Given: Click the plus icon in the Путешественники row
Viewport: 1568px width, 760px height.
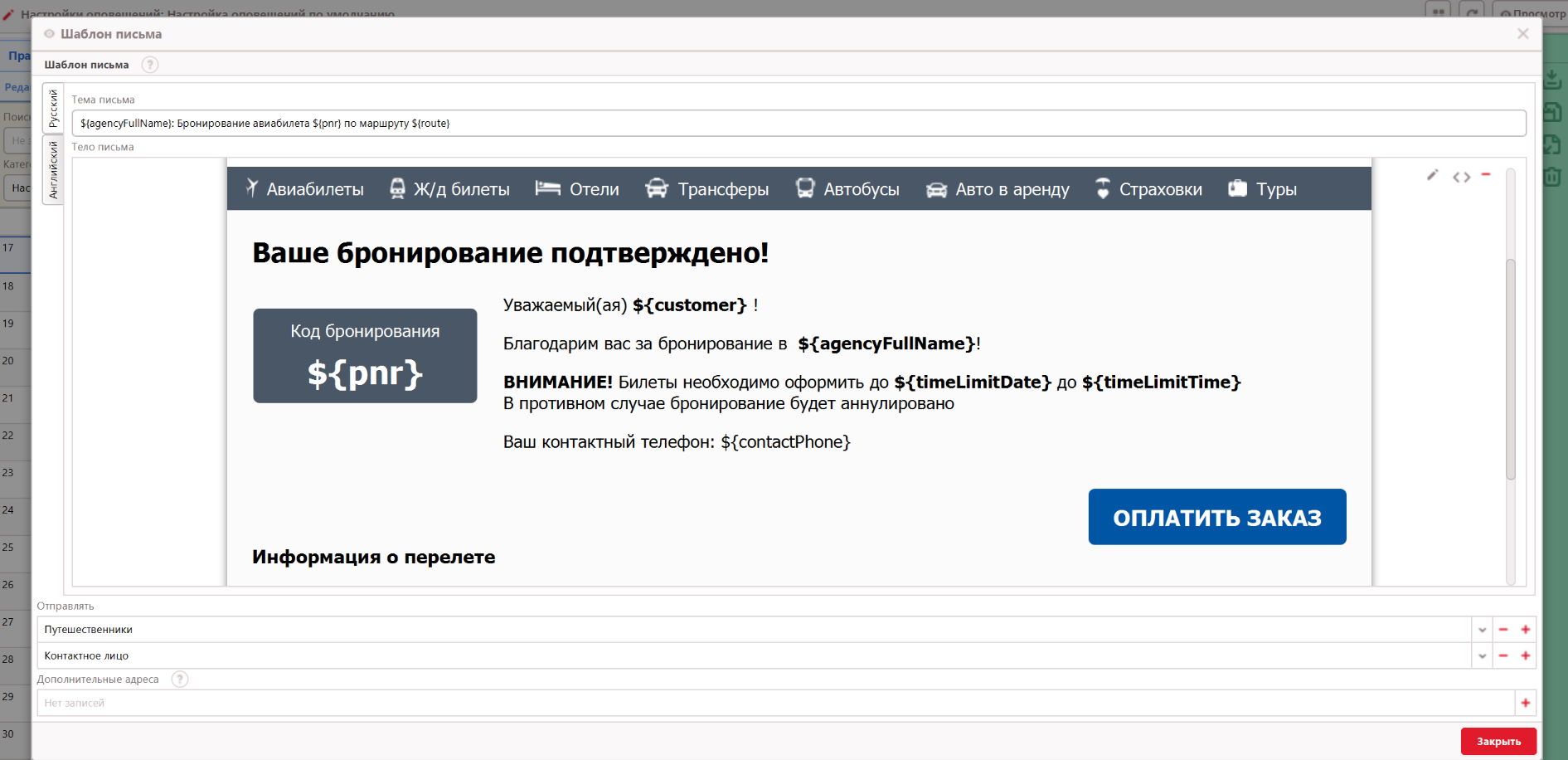Looking at the screenshot, I should coord(1525,630).
